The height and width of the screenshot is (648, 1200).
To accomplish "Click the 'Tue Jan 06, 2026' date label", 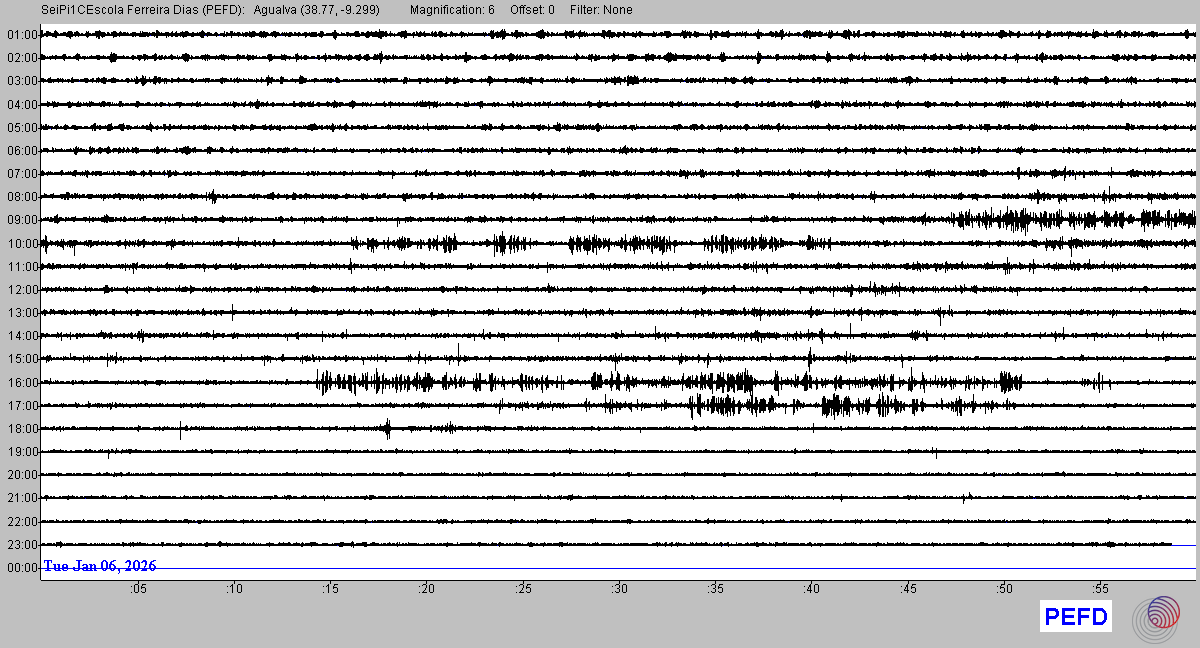I will 99,566.
